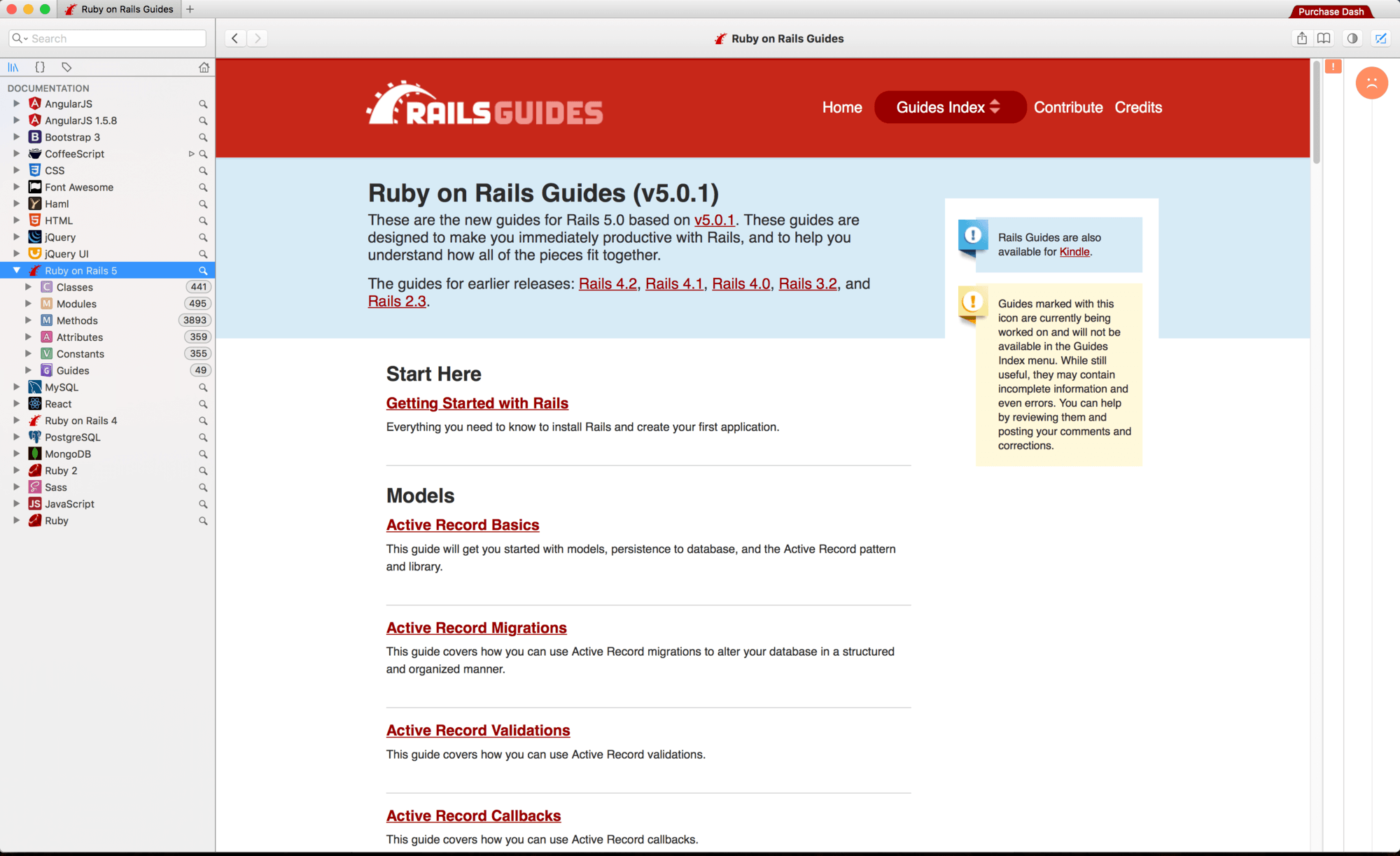This screenshot has height=856, width=1400.
Task: Open the Active Record Validations link
Action: point(478,730)
